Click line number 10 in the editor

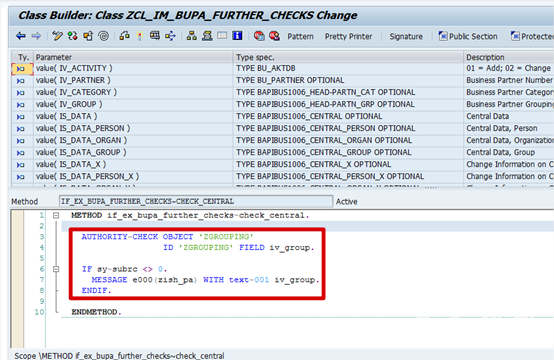click(39, 312)
